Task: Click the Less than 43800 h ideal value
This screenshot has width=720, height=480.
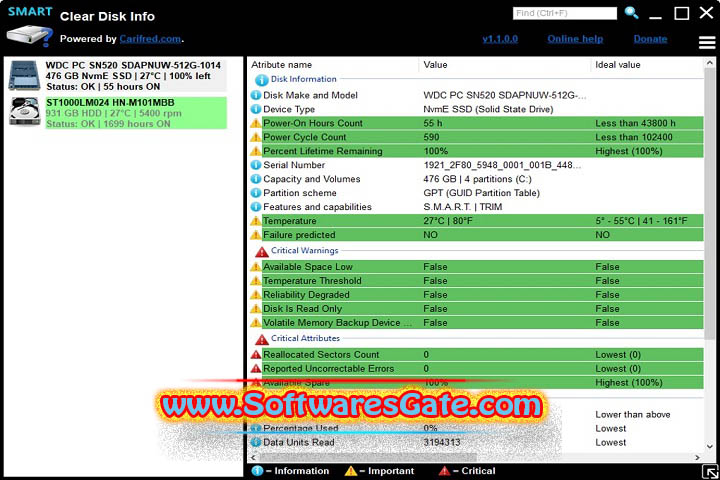Action: (635, 124)
